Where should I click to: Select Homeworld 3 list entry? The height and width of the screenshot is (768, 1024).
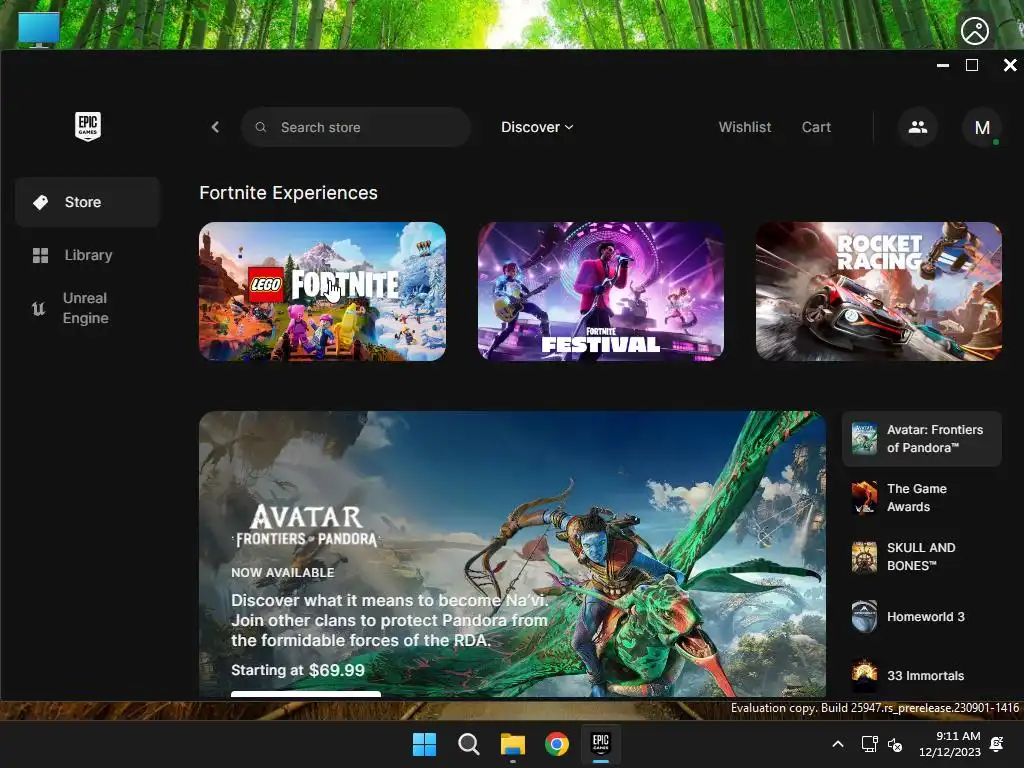(x=922, y=616)
